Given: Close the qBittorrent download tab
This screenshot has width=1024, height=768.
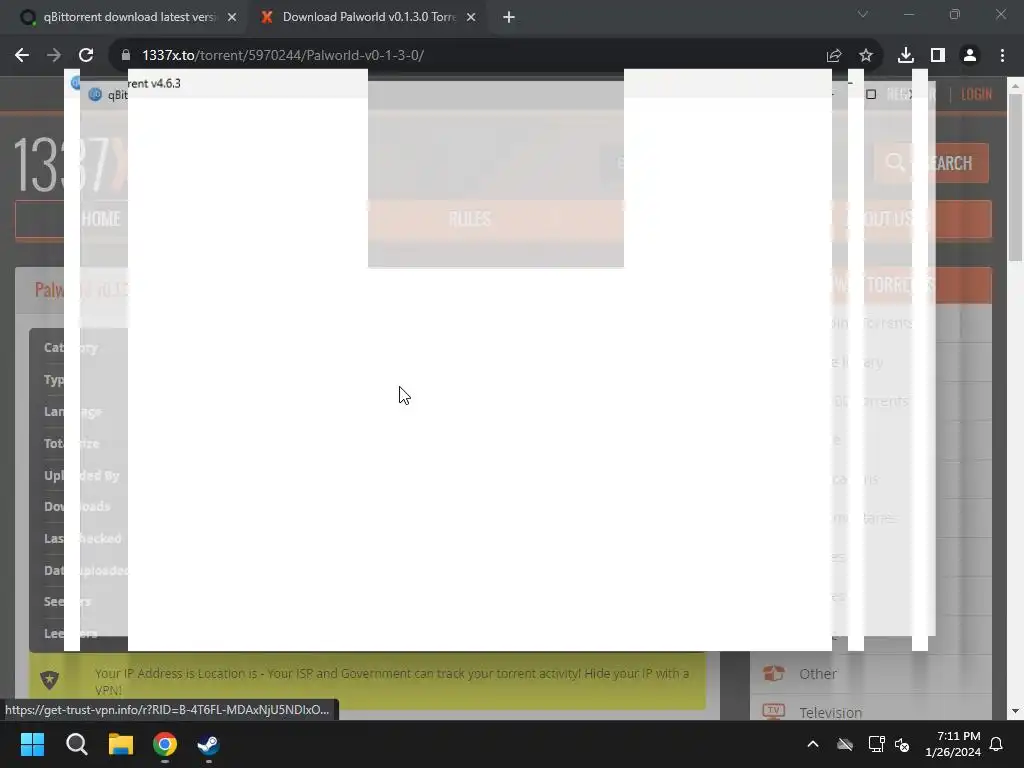Looking at the screenshot, I should [x=232, y=17].
